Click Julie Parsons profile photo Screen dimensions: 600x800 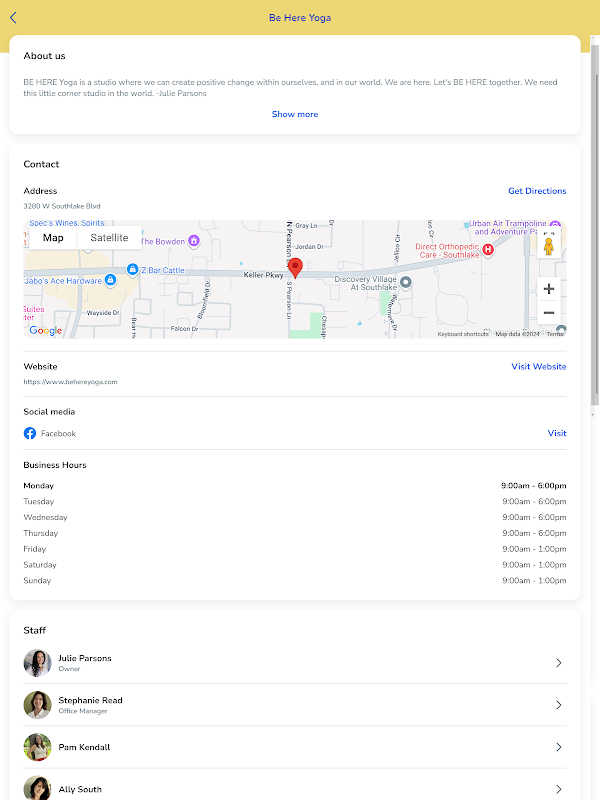(37, 663)
